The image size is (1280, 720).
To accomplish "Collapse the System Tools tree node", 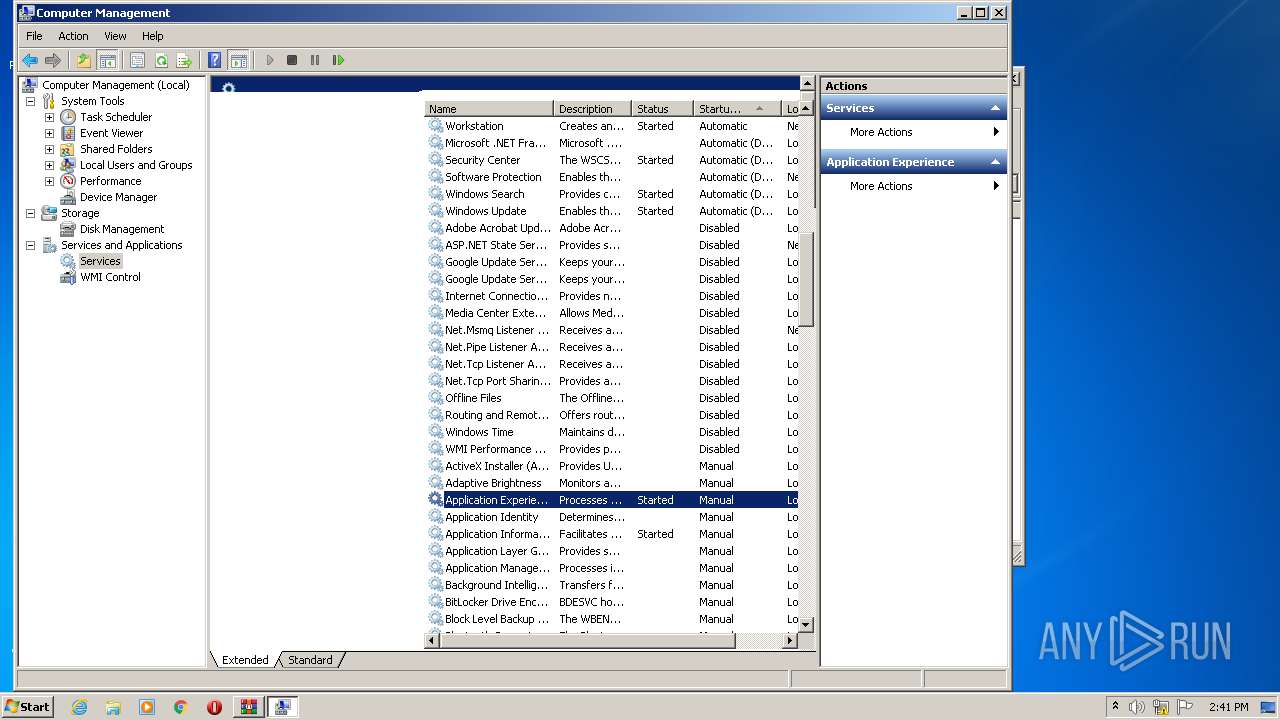I will point(30,101).
